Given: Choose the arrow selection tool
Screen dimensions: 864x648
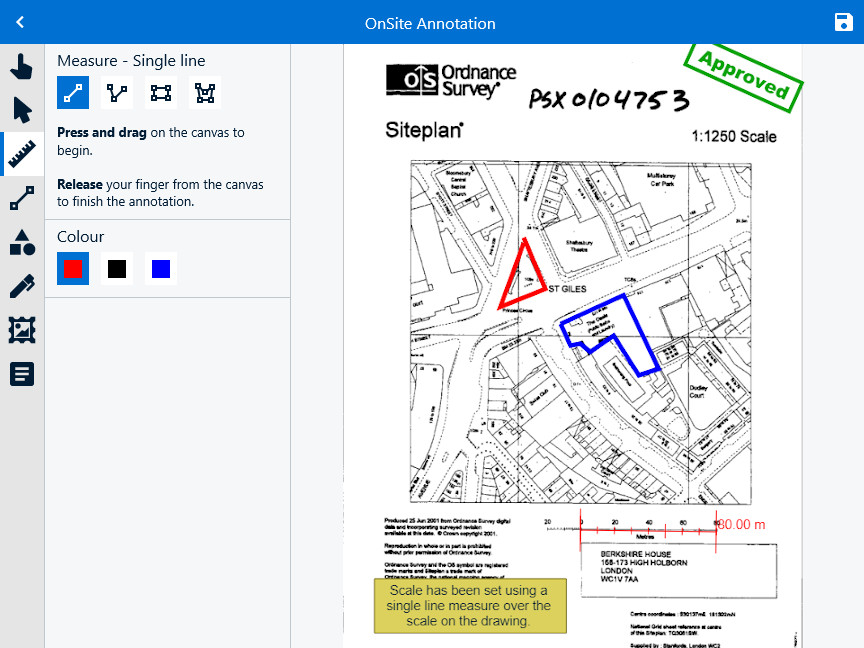Looking at the screenshot, I should [x=22, y=110].
